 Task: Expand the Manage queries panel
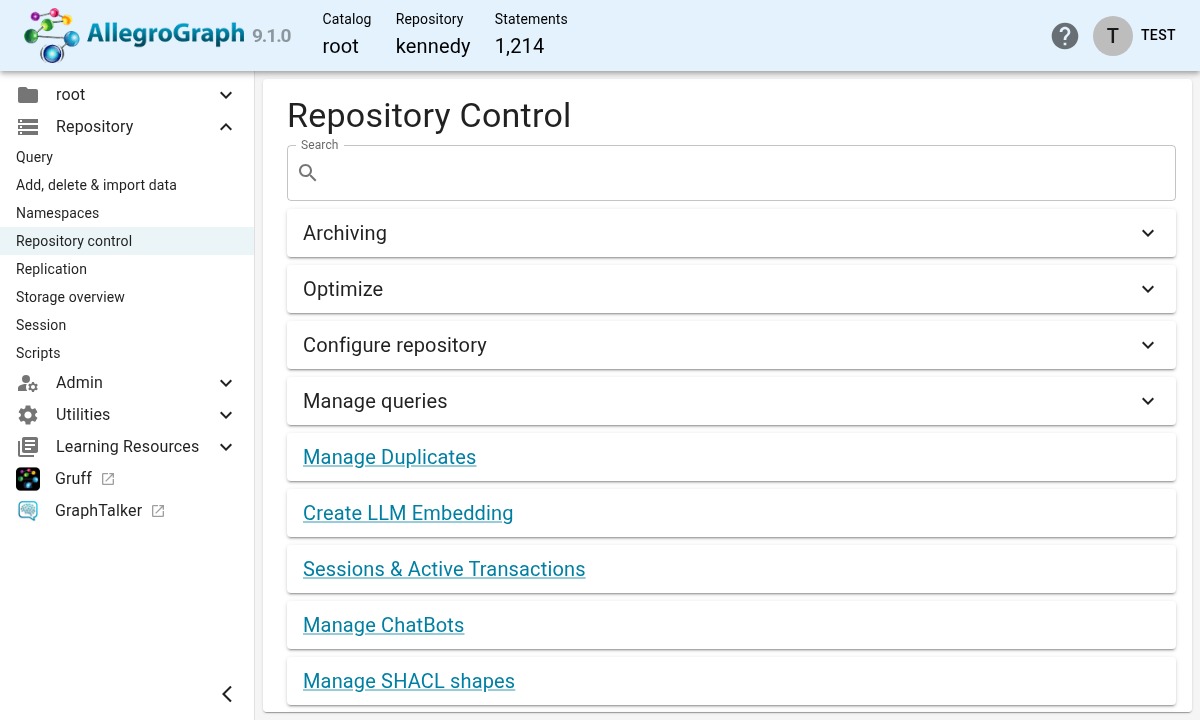pos(731,401)
